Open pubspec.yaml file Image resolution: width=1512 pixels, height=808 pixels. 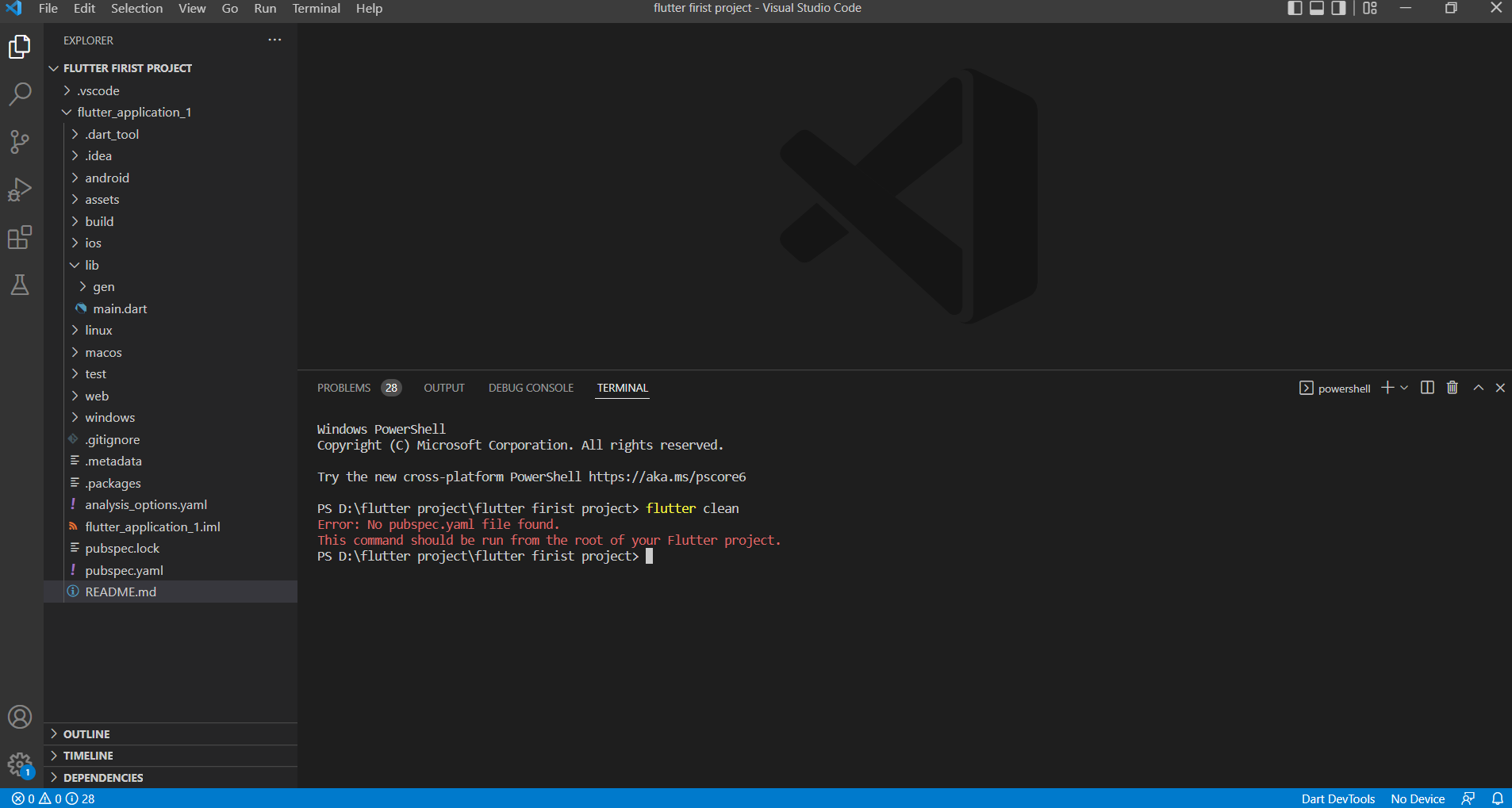tap(171, 570)
